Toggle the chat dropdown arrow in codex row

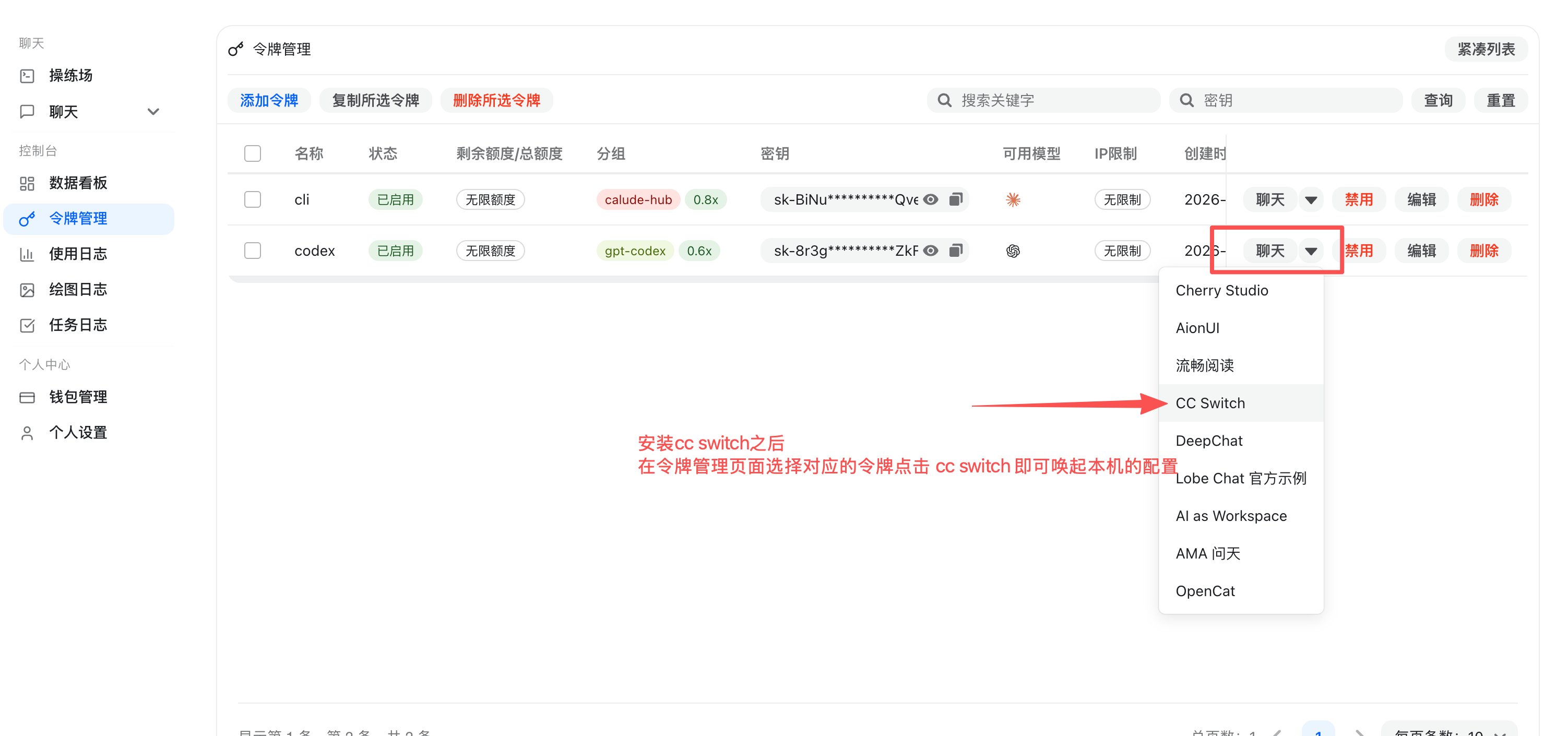[1311, 251]
